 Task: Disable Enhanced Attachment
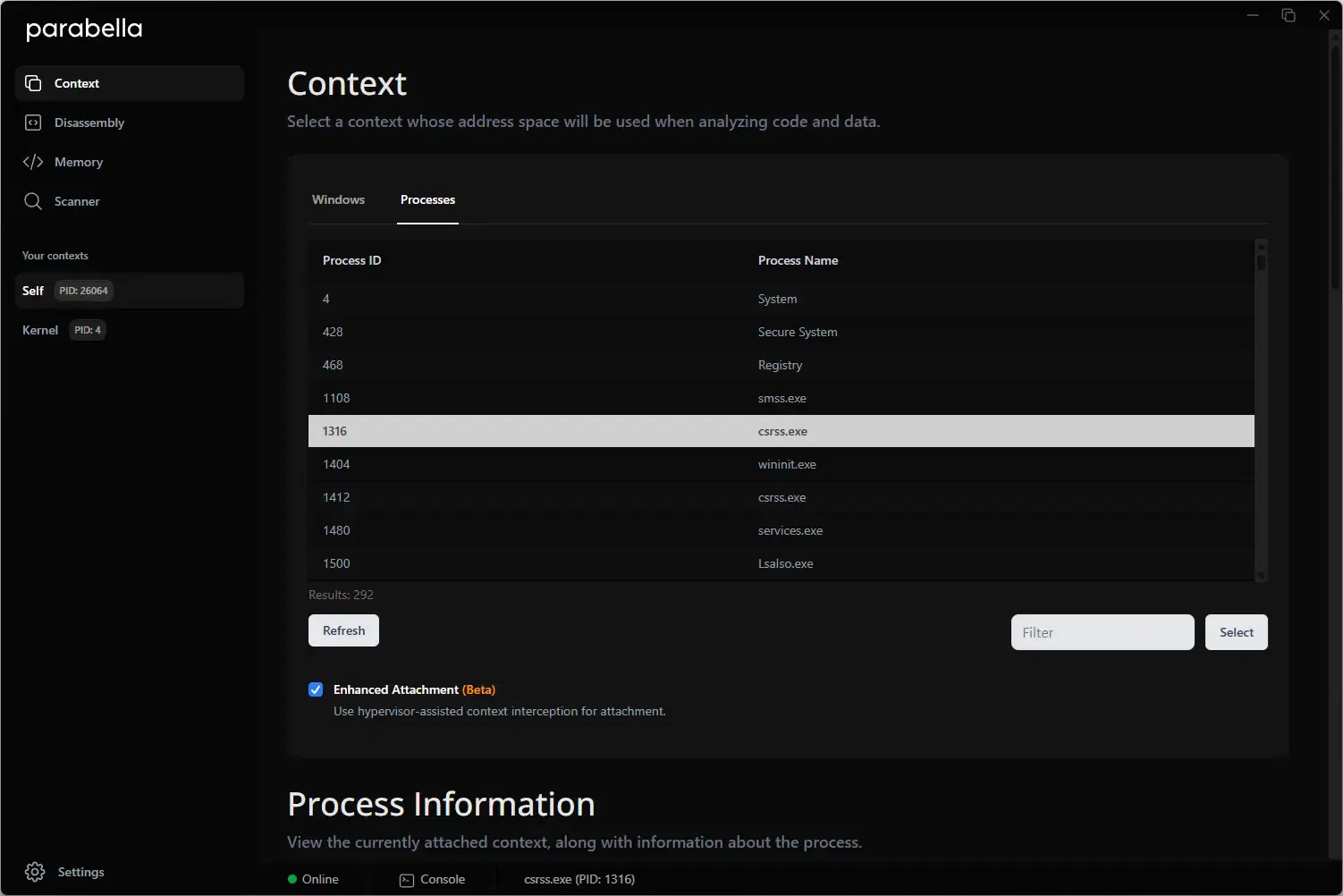coord(315,689)
